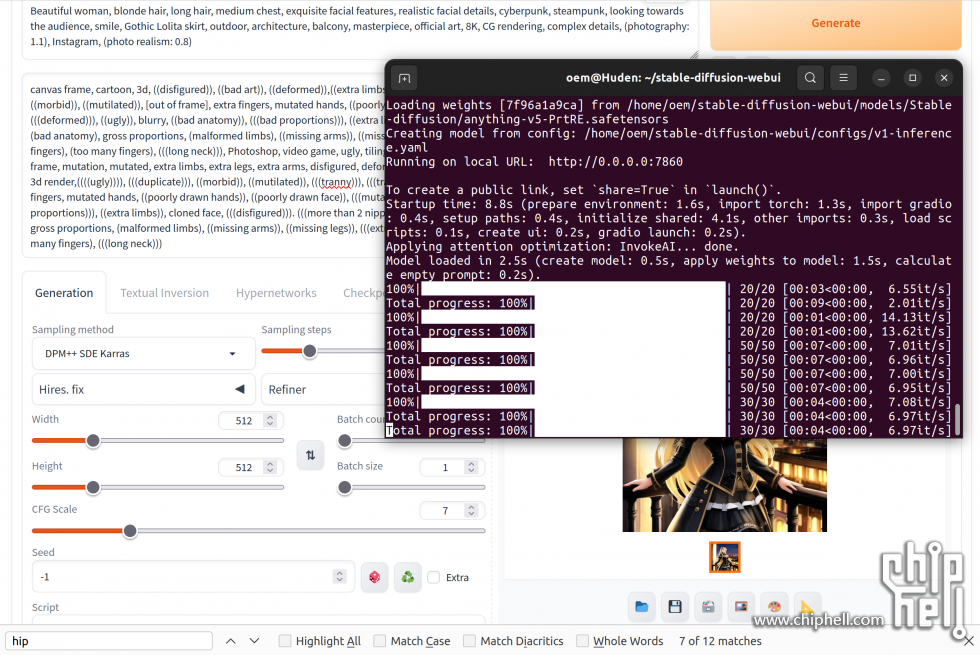Go to next find match arrow
Viewport: 980px width, 655px height.
[254, 641]
